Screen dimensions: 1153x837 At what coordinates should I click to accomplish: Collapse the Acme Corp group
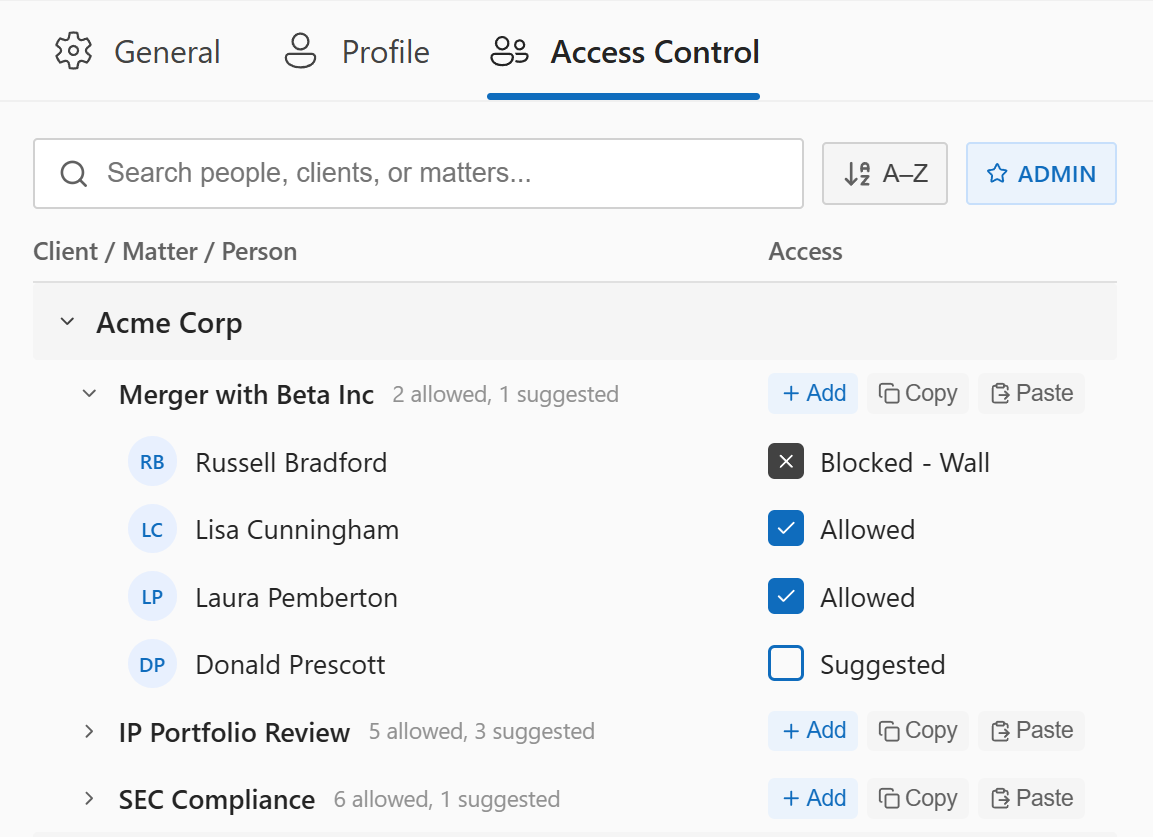pos(67,322)
